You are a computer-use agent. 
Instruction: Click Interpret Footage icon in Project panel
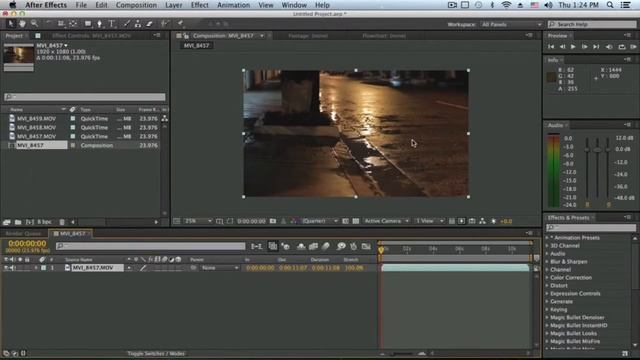pyautogui.click(x=7, y=222)
